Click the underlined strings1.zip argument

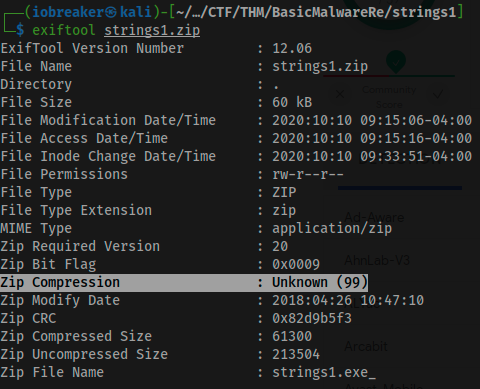click(x=152, y=31)
